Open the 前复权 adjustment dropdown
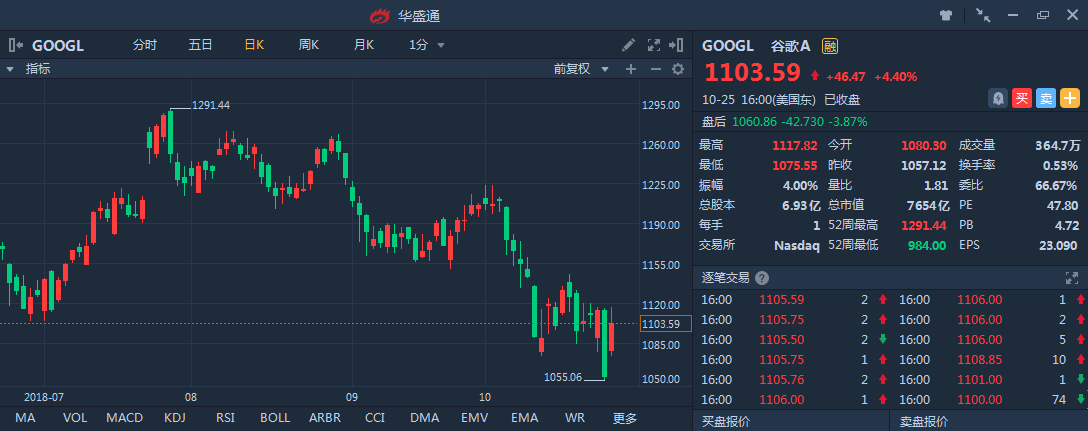 [581, 69]
